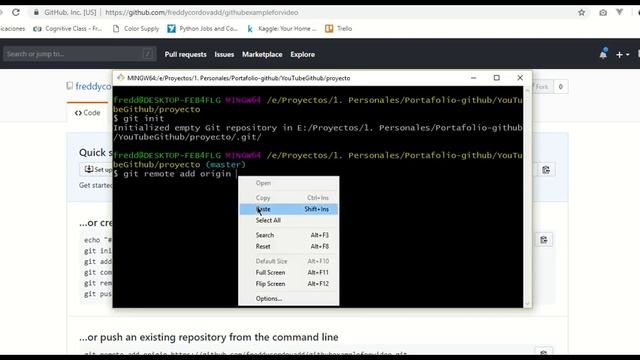This screenshot has height=360, width=640.
Task: Open Pull requests in GitHub header
Action: [x=186, y=54]
